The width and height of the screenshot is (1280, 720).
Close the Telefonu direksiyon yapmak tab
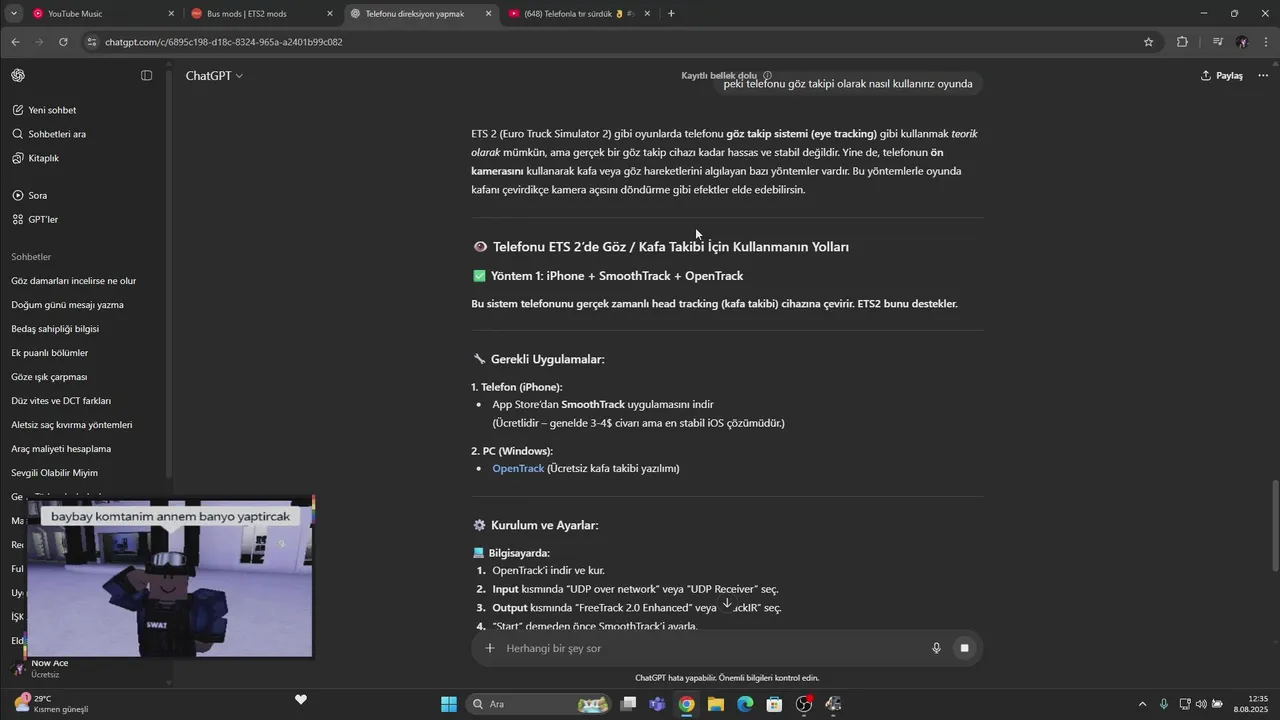point(489,14)
